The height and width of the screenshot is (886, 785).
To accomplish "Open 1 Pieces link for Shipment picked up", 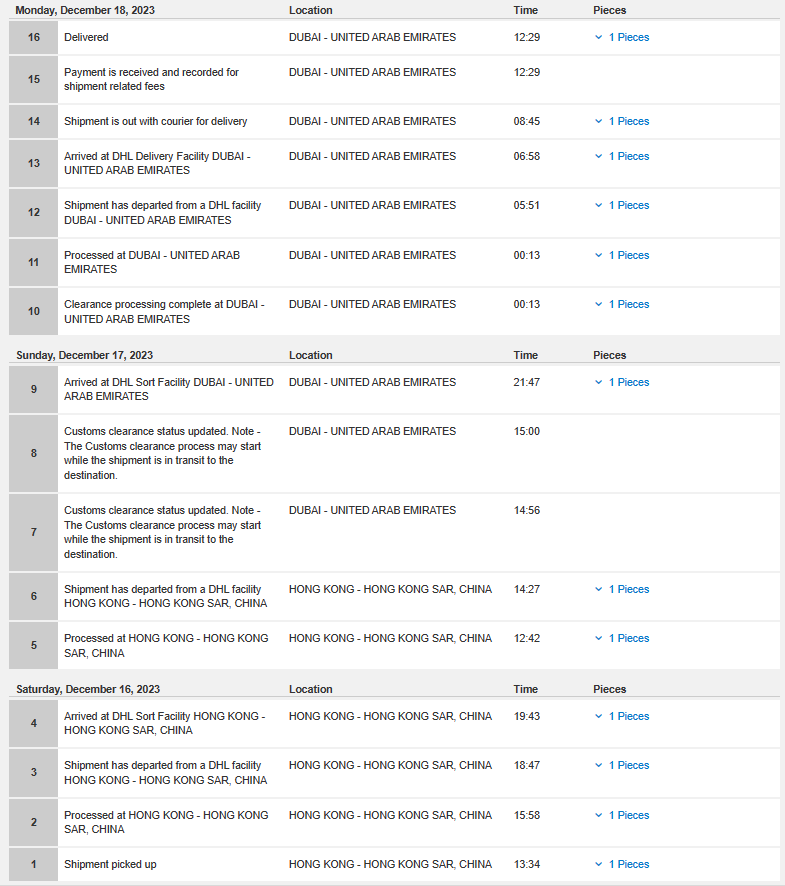I will tap(629, 865).
